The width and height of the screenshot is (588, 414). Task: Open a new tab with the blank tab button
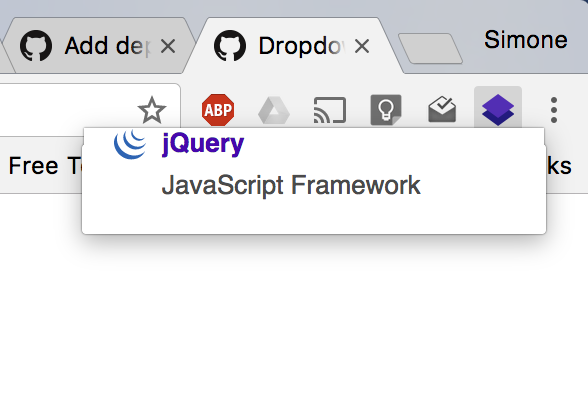[x=430, y=48]
